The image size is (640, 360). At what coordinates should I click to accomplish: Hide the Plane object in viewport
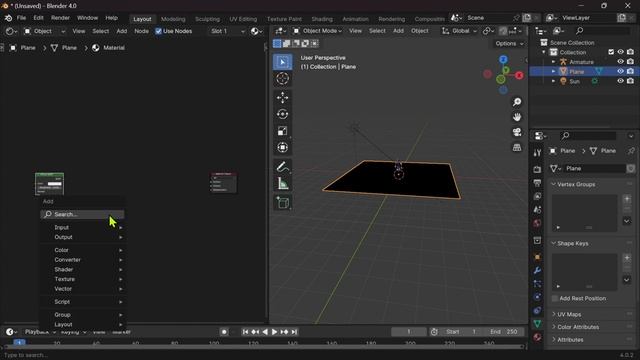tap(620, 71)
